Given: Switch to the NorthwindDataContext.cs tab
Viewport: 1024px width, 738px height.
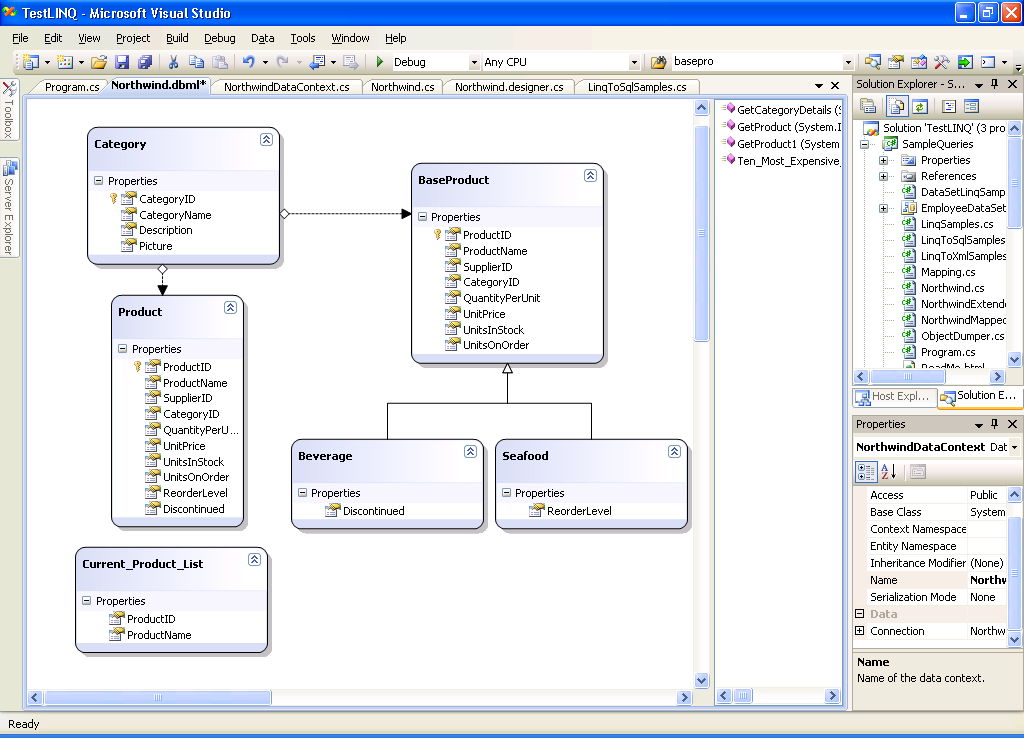Looking at the screenshot, I should pyautogui.click(x=287, y=87).
